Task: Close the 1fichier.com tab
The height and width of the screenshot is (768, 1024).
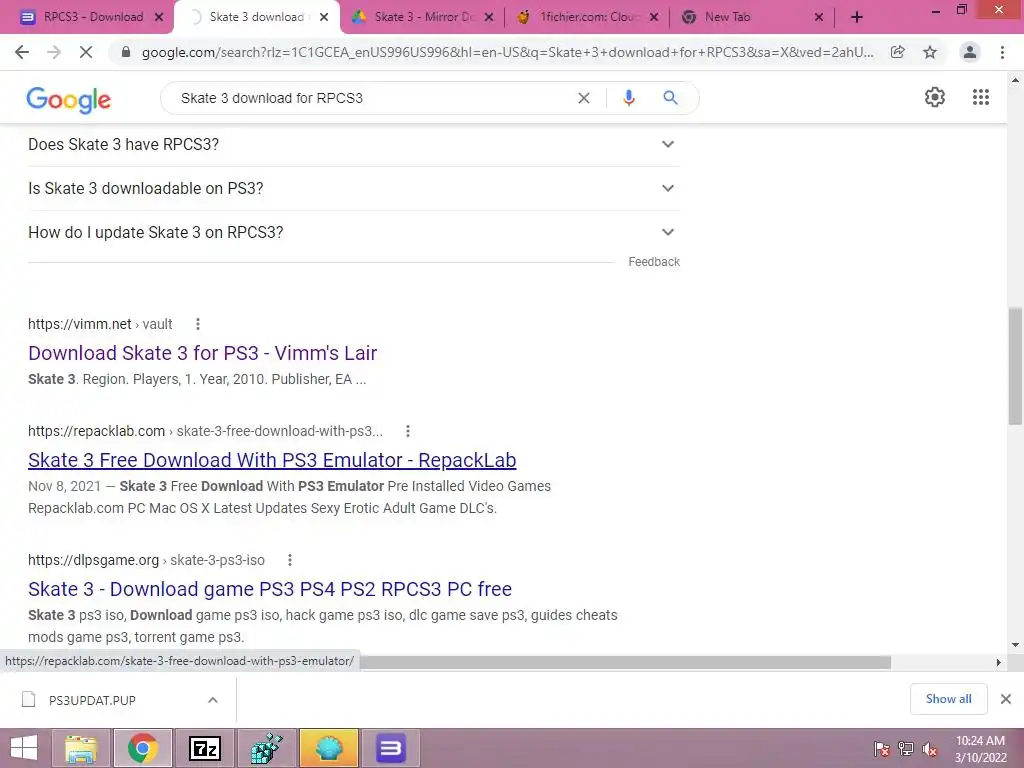Action: [654, 18]
